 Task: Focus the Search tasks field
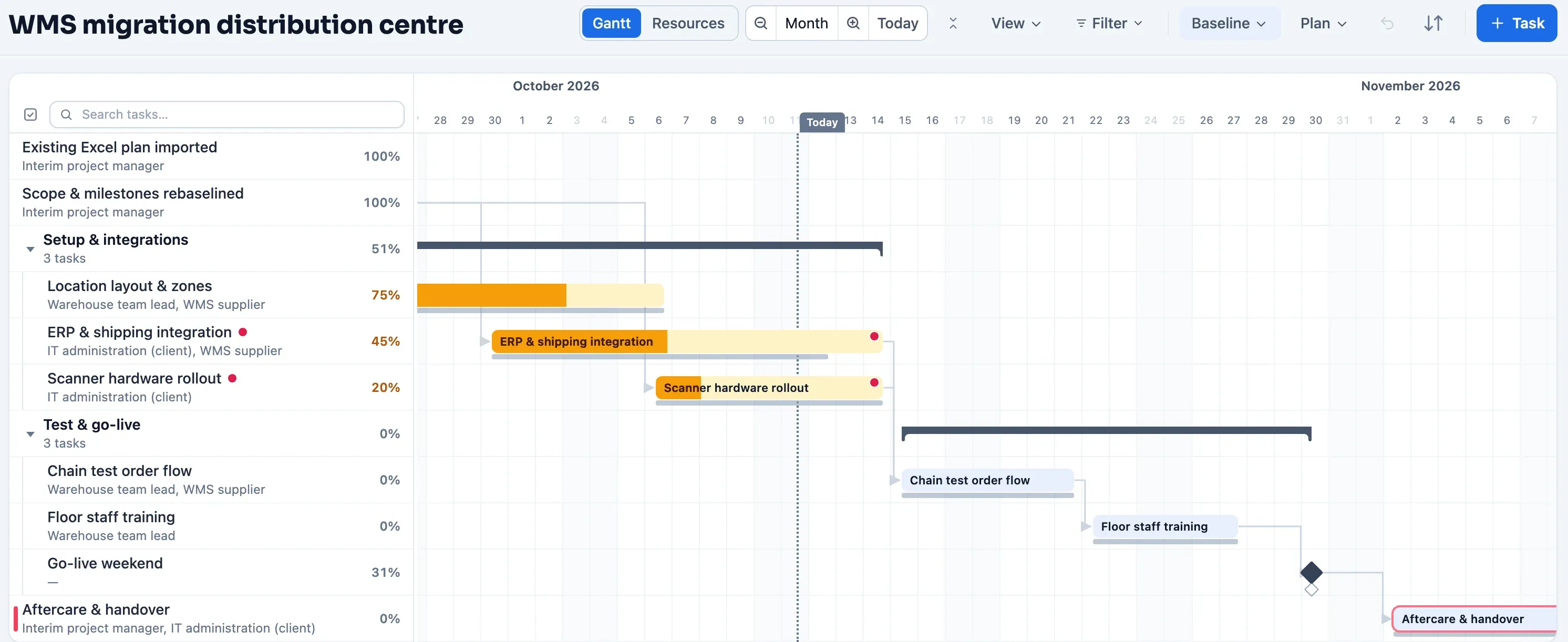tap(226, 115)
